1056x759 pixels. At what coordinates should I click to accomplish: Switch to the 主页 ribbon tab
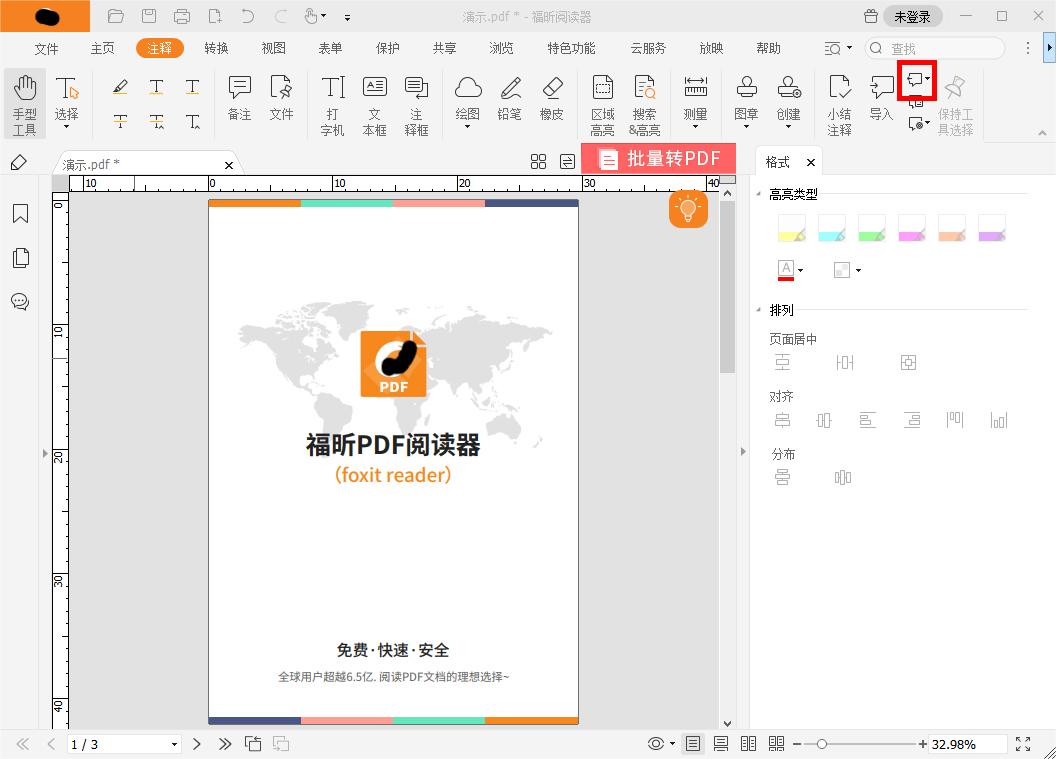coord(102,47)
